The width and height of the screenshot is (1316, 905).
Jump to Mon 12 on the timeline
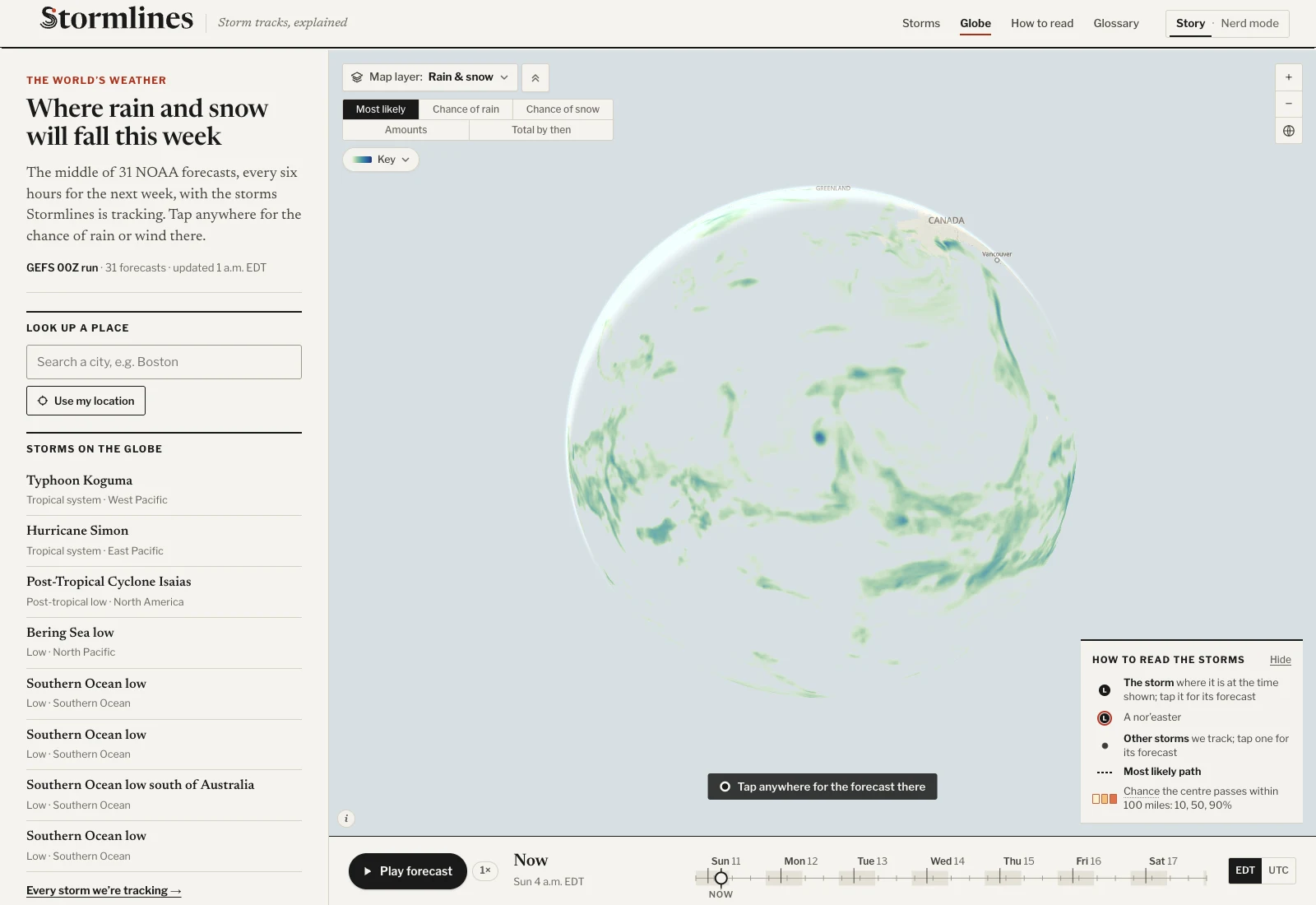pos(800,861)
